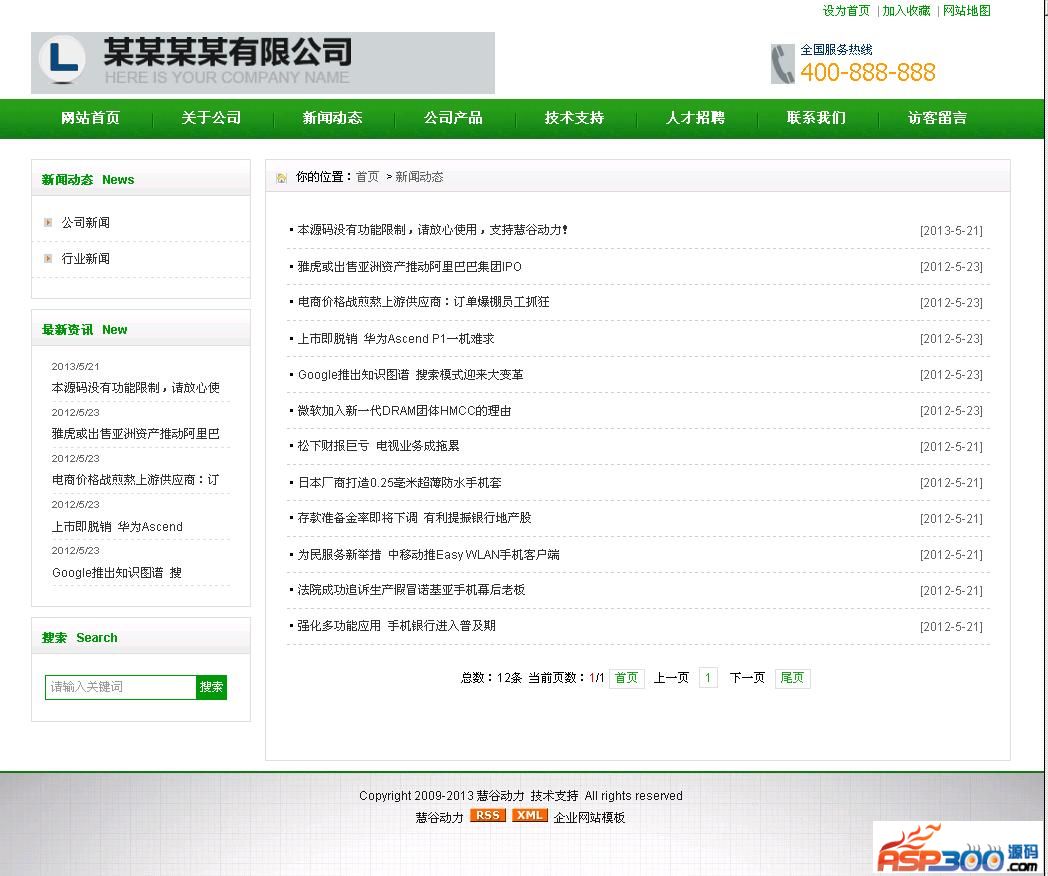This screenshot has height=876, width=1048.
Task: Click sidebar latest item 上市即脱销 华为Ascend
Action: 117,527
